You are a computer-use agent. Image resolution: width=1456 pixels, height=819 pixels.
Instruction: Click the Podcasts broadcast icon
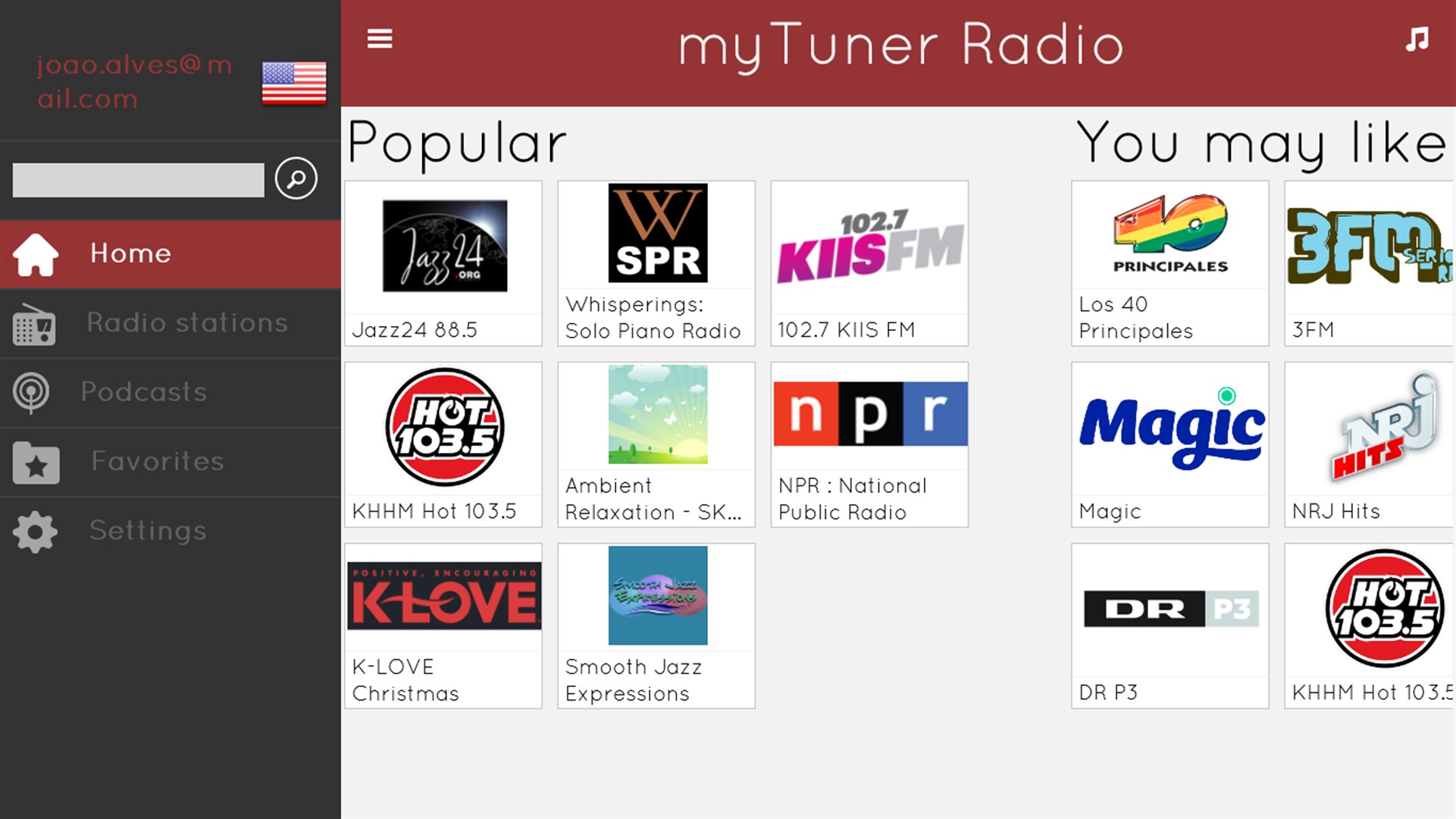coord(31,393)
